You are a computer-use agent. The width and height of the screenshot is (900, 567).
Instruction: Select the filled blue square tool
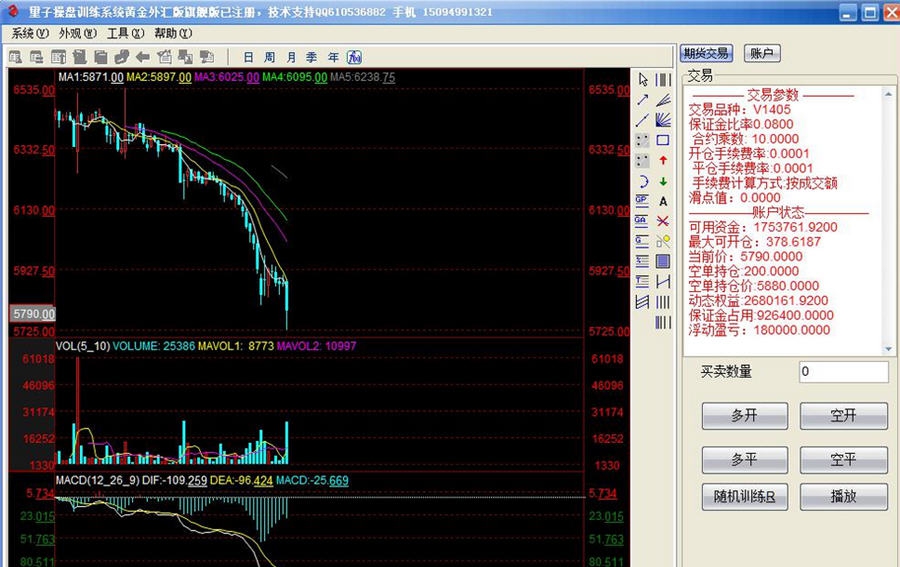(x=663, y=261)
